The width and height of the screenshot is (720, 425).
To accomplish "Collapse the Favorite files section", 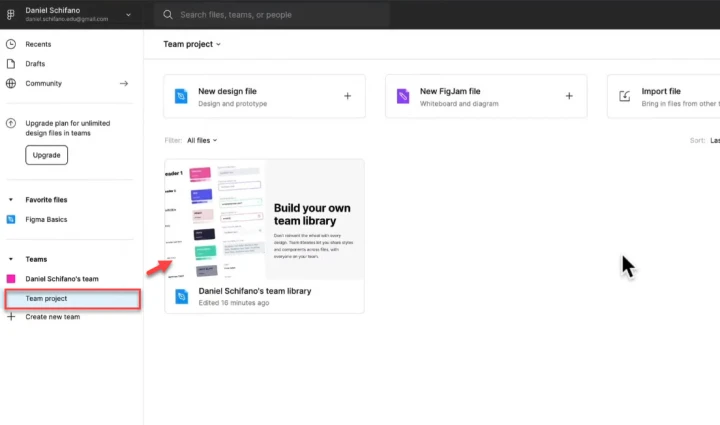I will (x=11, y=200).
